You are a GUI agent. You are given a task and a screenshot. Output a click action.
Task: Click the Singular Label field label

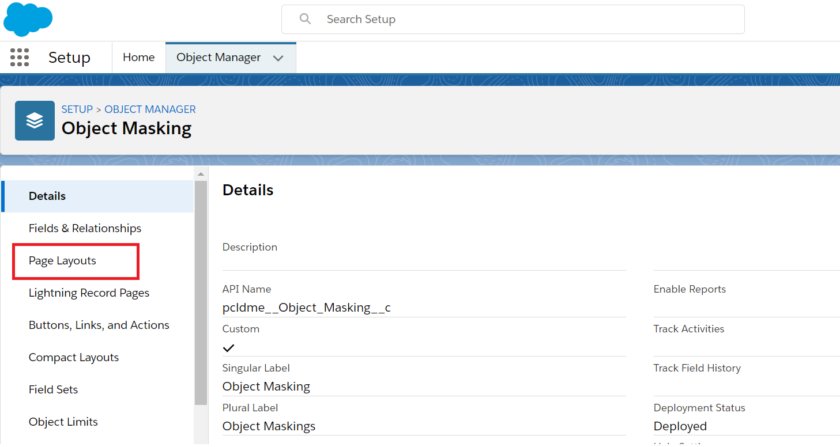(256, 368)
